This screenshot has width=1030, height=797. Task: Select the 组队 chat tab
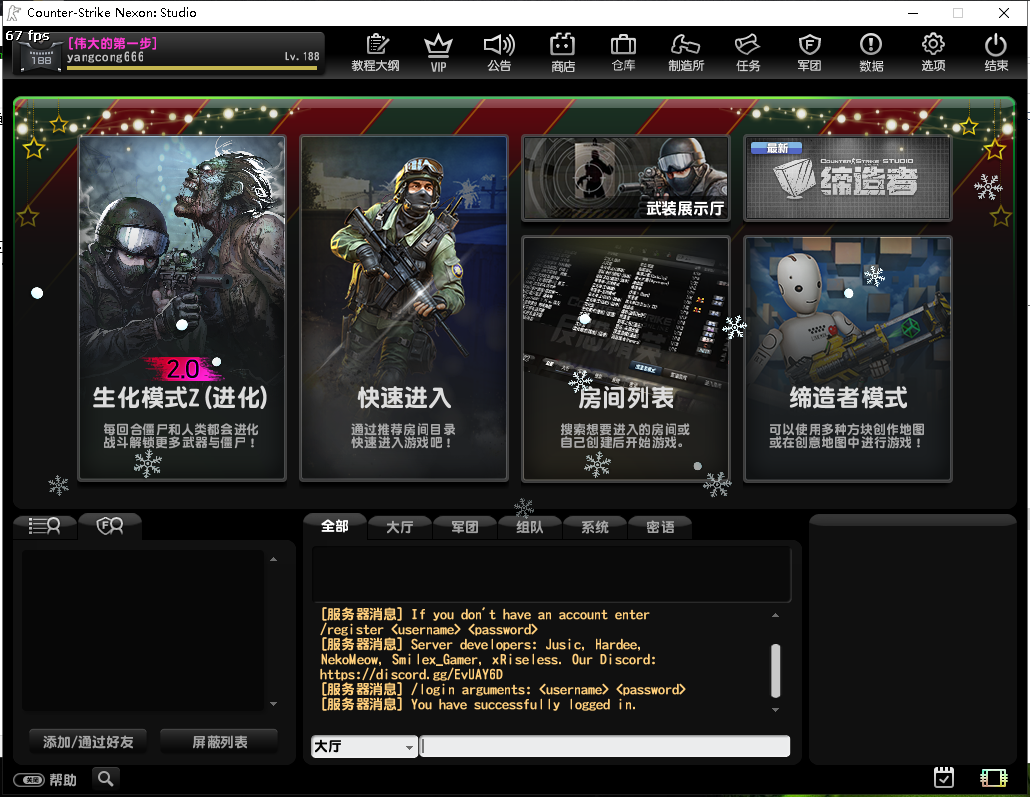click(529, 527)
